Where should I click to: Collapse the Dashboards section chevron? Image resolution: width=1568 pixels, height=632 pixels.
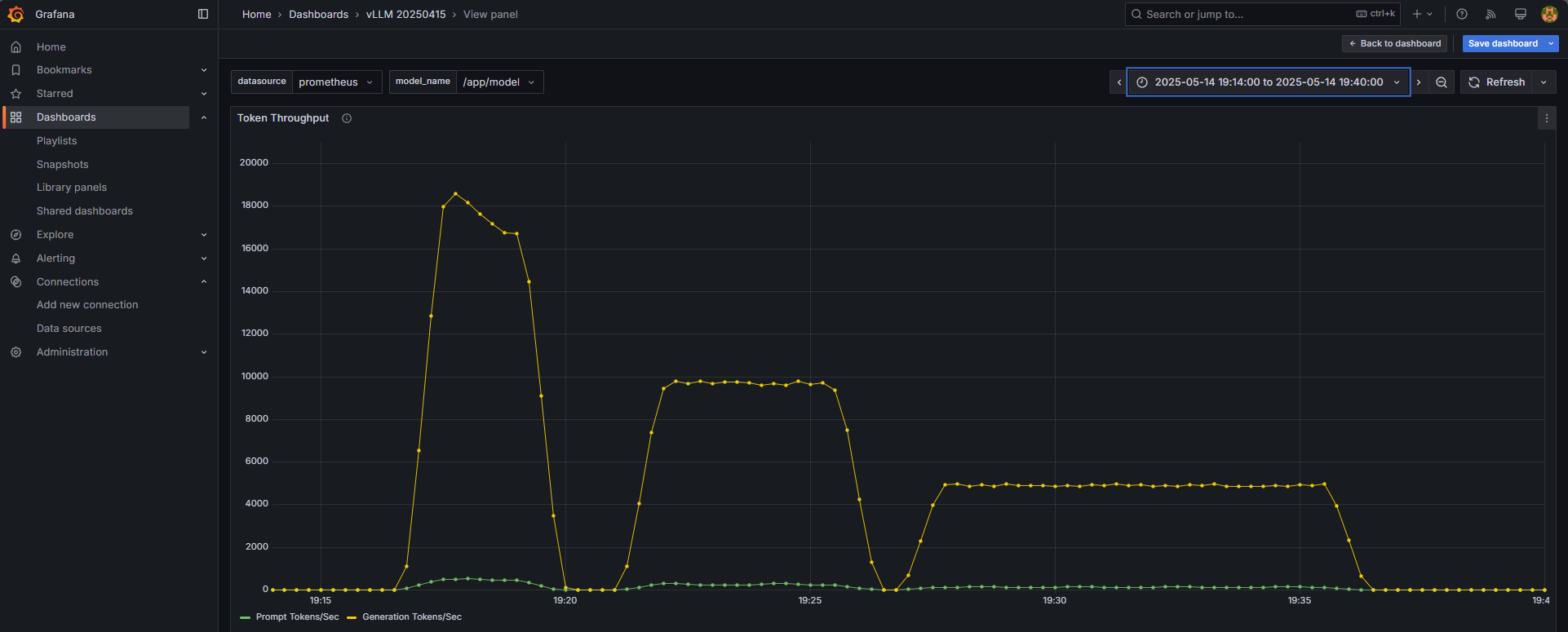pos(204,117)
